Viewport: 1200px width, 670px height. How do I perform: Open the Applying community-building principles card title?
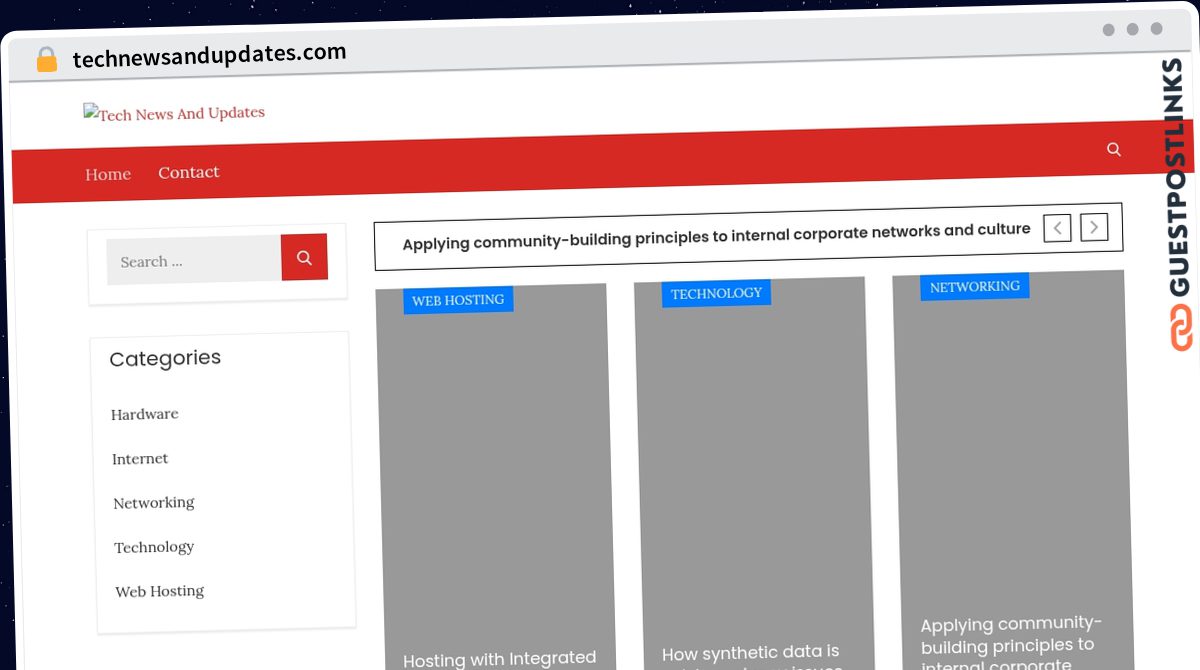[x=1010, y=642]
